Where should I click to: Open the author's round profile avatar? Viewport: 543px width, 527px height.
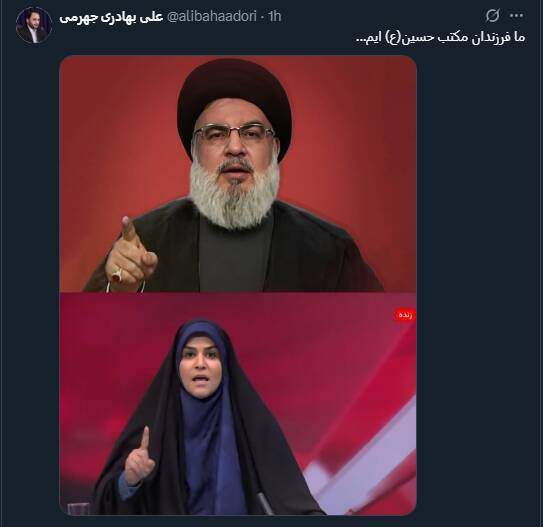(x=34, y=26)
